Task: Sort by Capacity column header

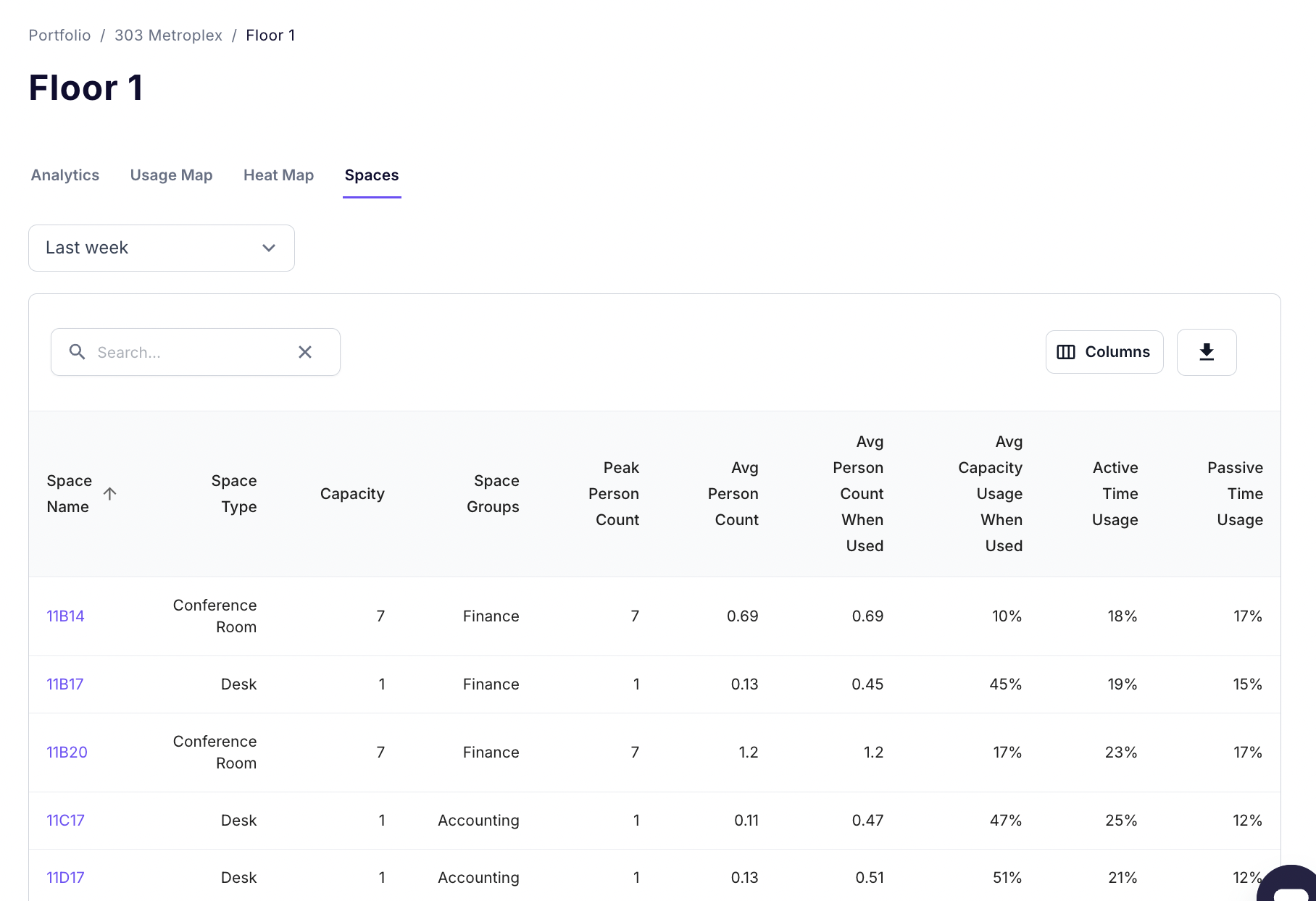Action: (352, 494)
